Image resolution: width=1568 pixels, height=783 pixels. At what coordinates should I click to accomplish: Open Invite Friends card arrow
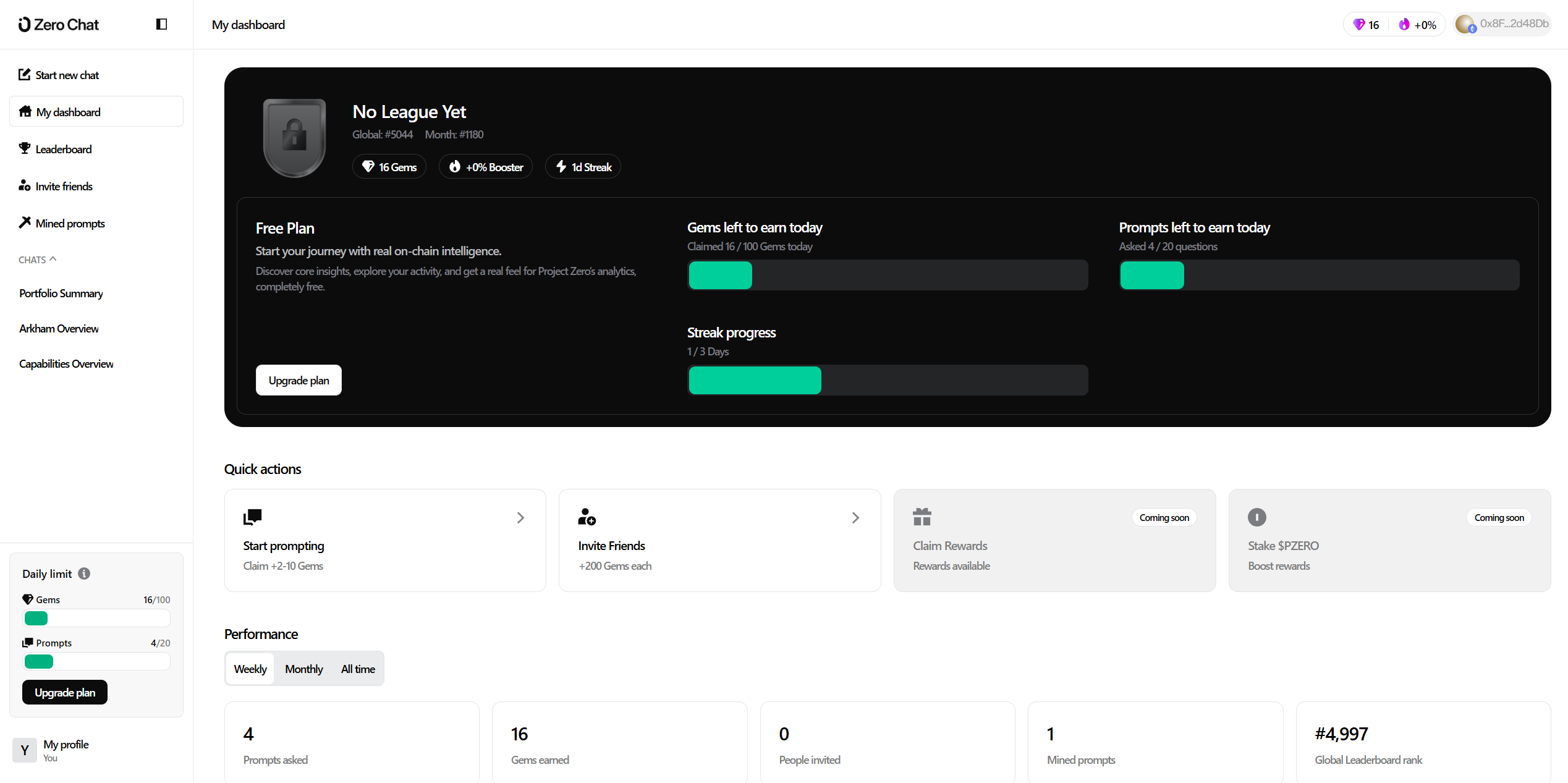coord(855,518)
